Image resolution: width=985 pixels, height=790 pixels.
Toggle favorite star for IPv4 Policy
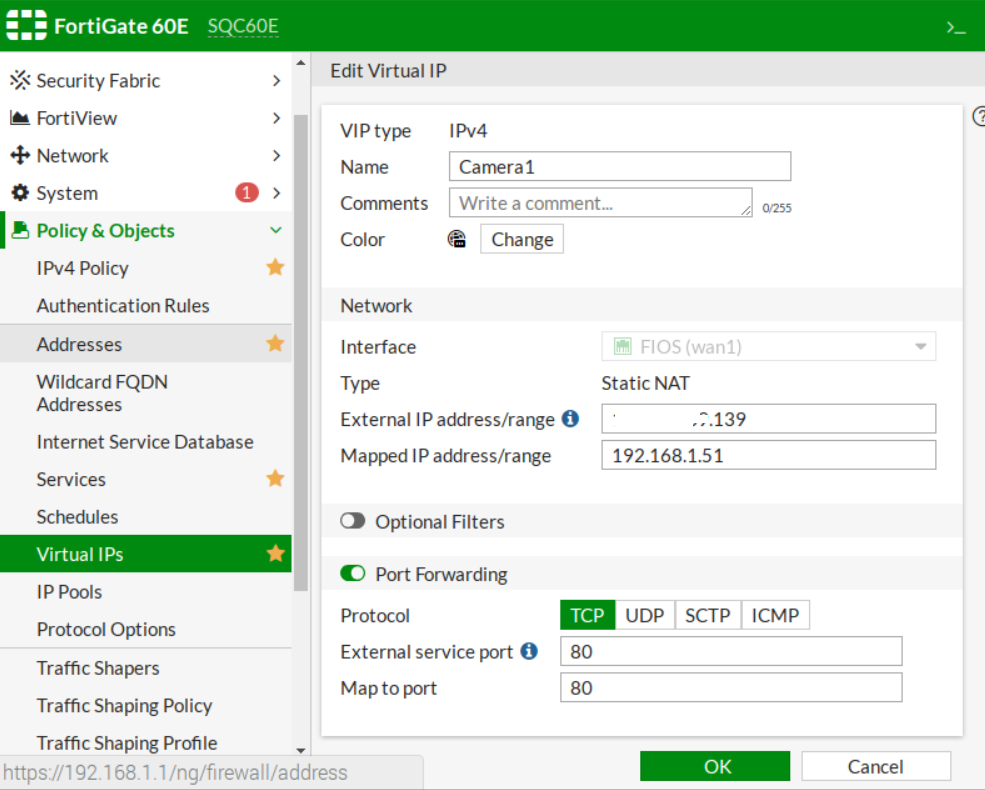(275, 268)
